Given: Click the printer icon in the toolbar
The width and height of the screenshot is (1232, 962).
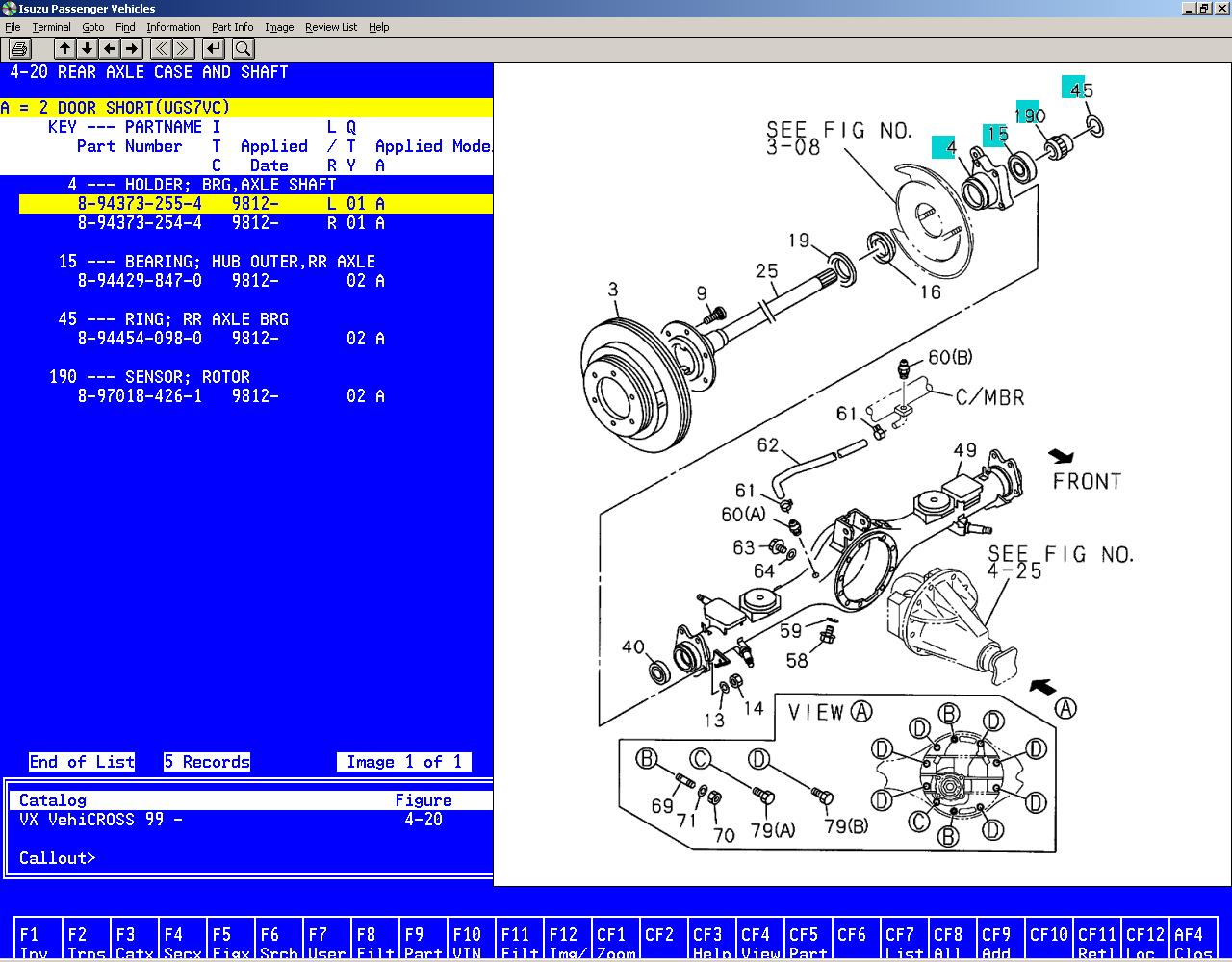Looking at the screenshot, I should point(19,49).
